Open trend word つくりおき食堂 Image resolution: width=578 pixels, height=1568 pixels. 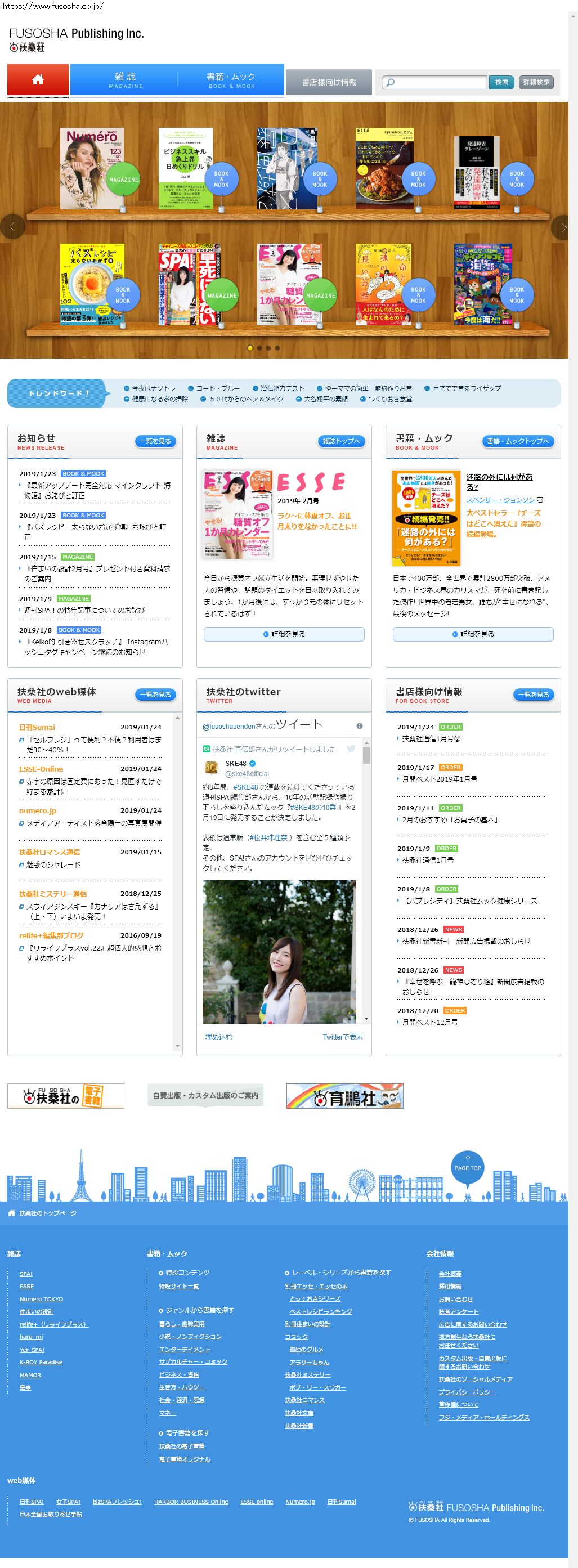coord(391,399)
